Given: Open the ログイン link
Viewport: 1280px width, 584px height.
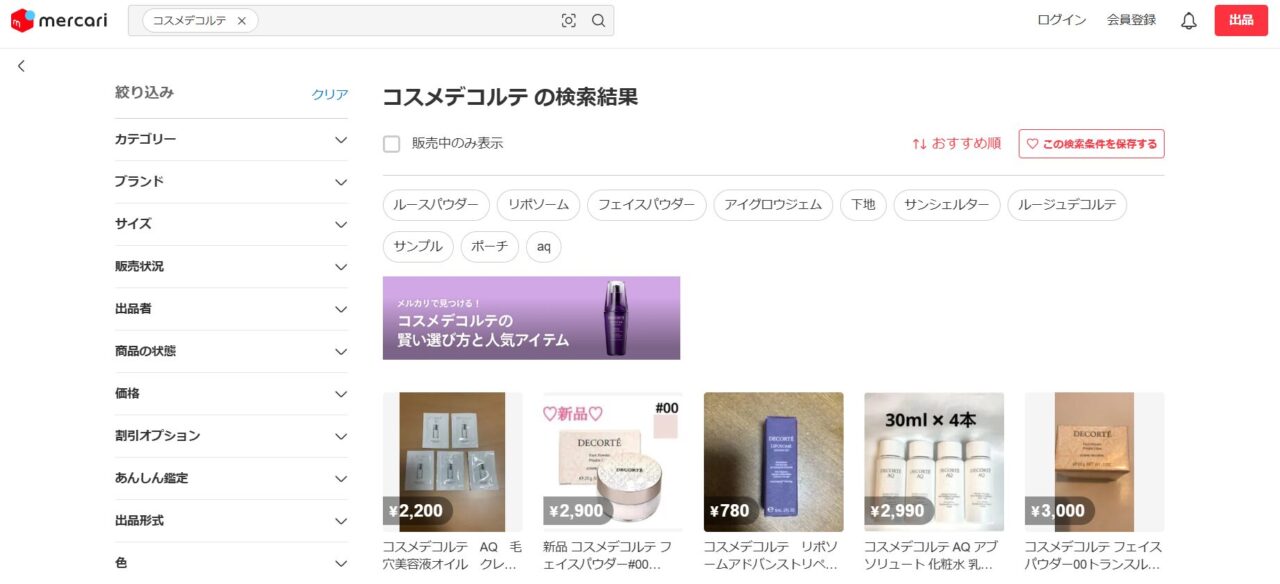Looking at the screenshot, I should (x=1061, y=20).
